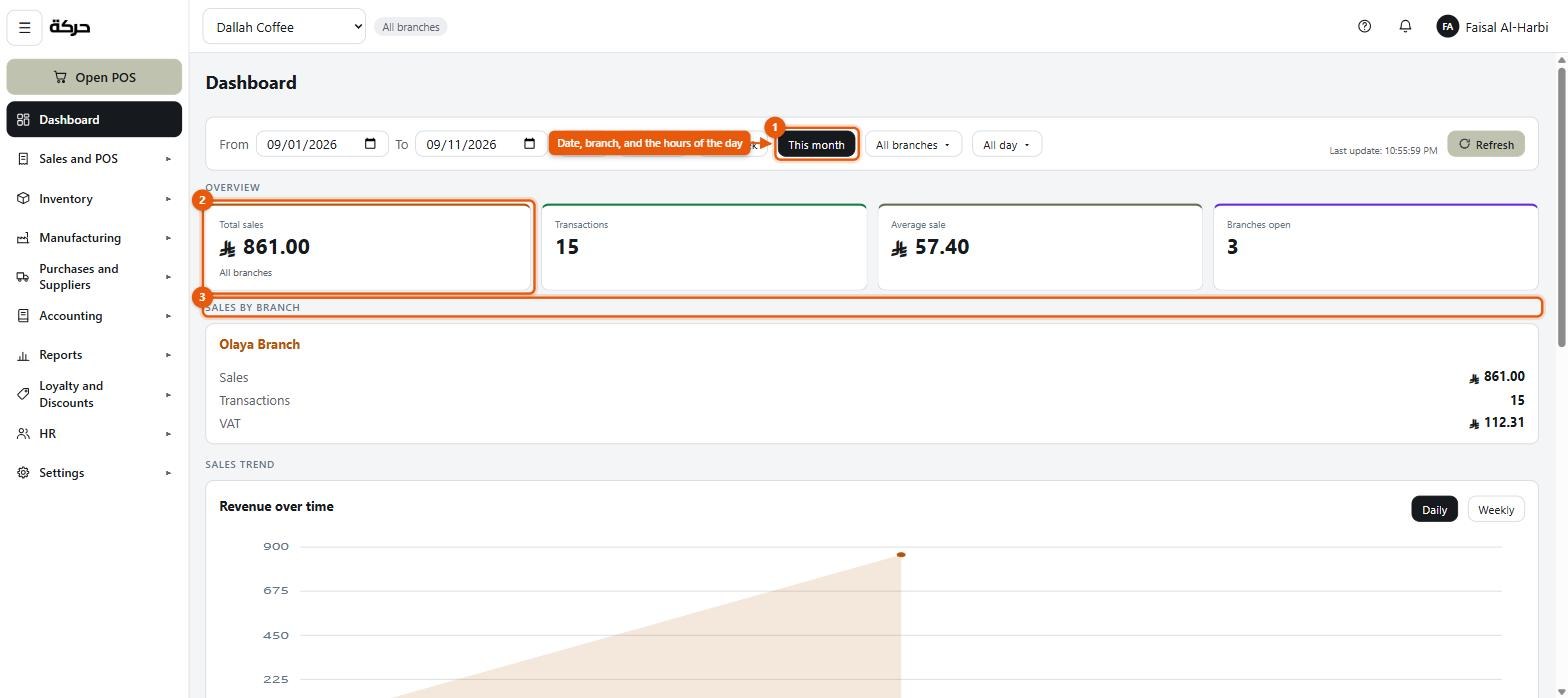Click the Total sales 861.00 card
This screenshot has height=698, width=1568.
368,247
